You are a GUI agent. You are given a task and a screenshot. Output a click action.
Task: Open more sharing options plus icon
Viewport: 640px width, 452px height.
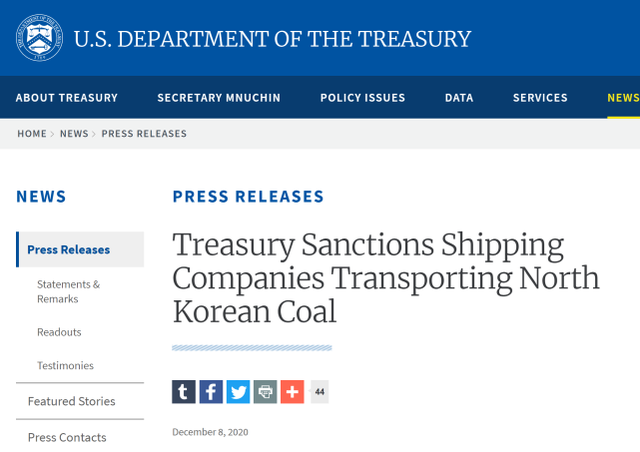coord(292,392)
